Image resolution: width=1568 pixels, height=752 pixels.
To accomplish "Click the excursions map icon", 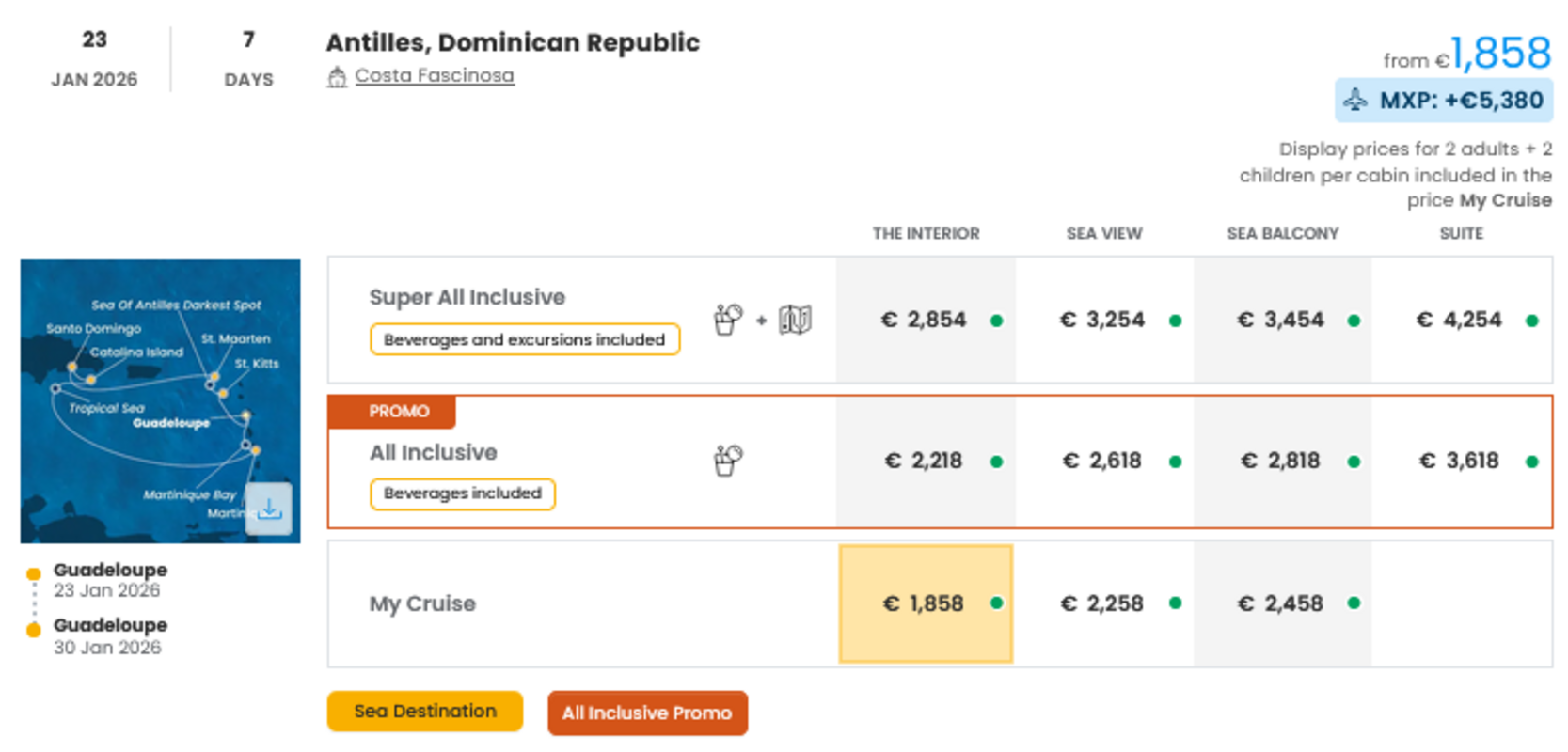I will (795, 320).
